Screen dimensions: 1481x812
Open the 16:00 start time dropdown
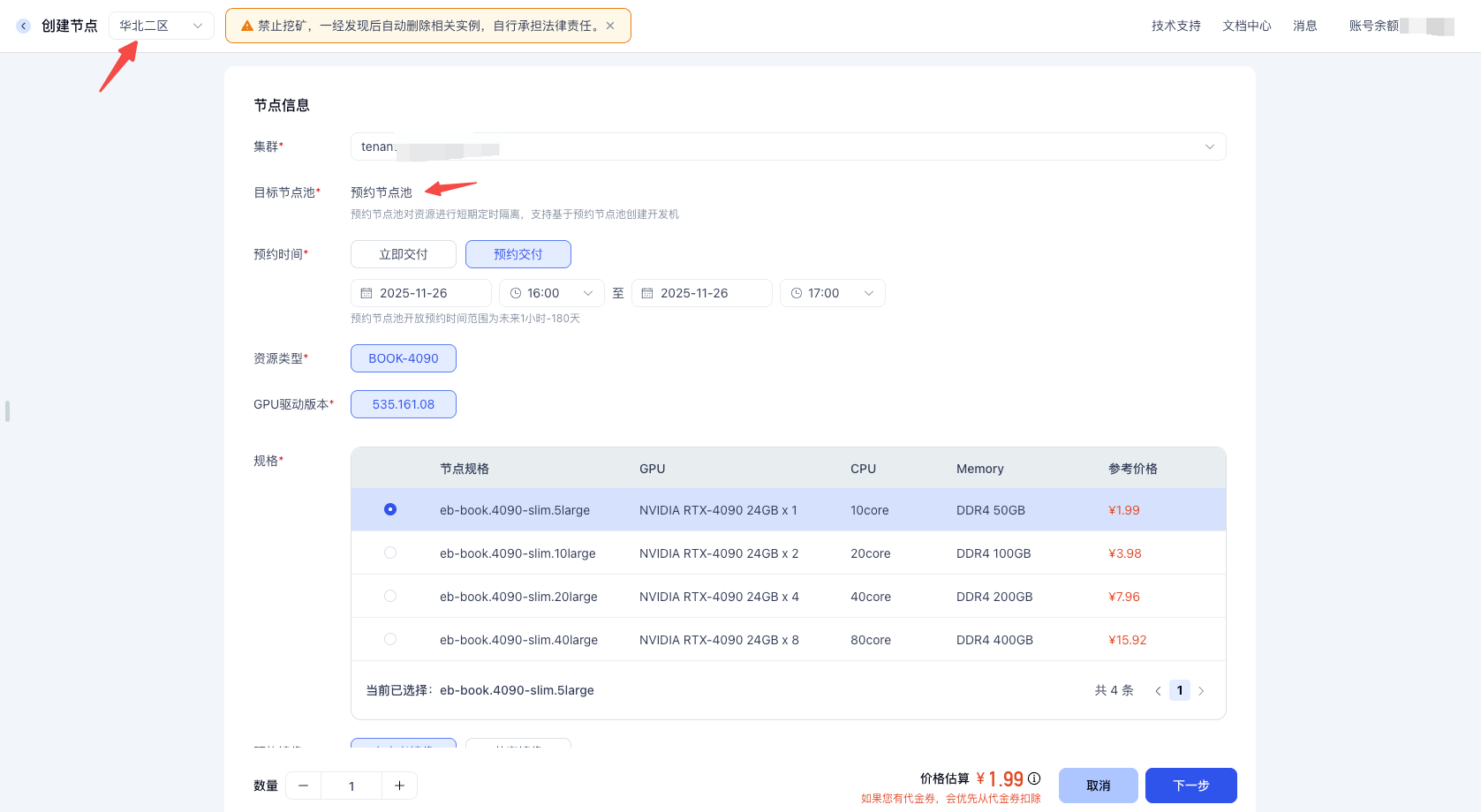pos(552,293)
